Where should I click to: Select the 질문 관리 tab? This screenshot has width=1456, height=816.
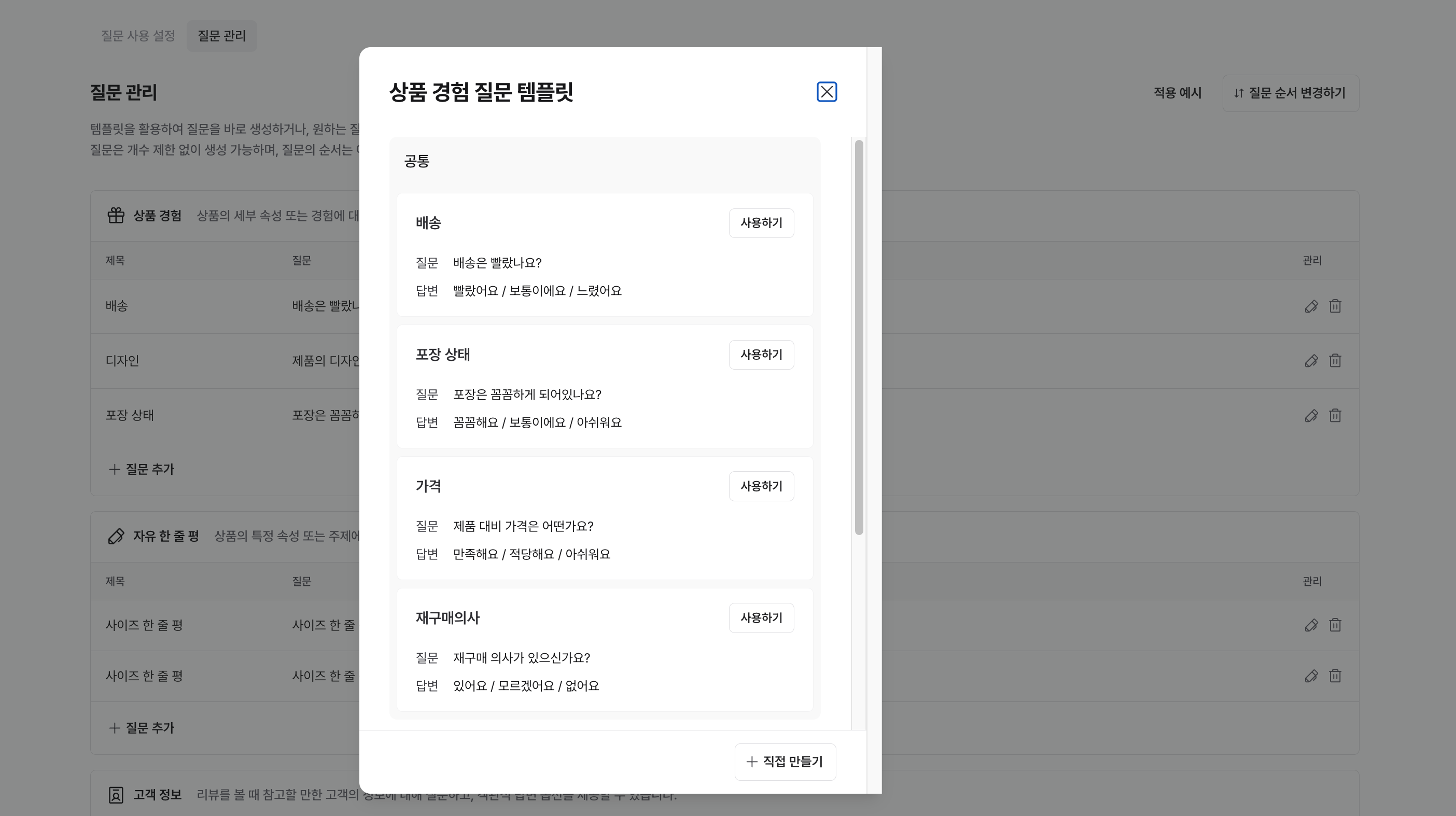click(x=221, y=36)
